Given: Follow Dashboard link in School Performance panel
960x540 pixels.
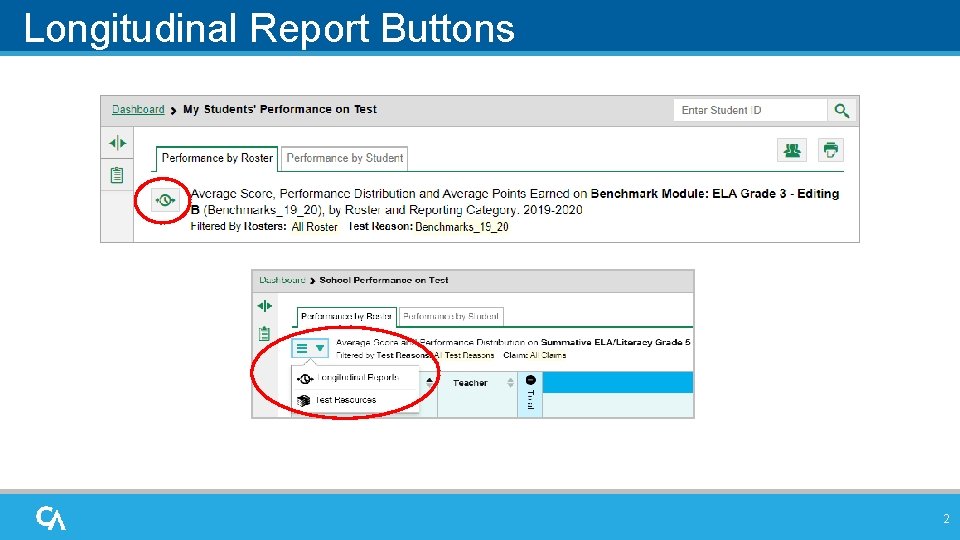Looking at the screenshot, I should tap(282, 280).
